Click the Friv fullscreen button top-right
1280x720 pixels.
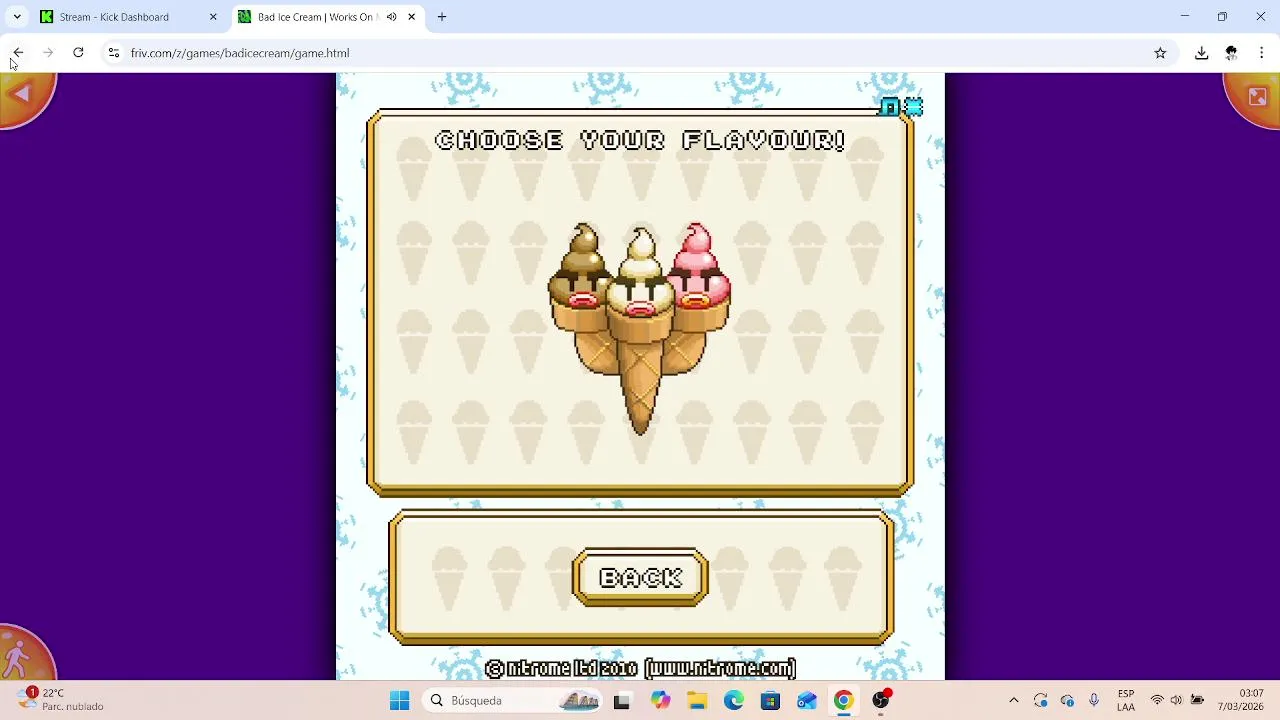click(1257, 96)
